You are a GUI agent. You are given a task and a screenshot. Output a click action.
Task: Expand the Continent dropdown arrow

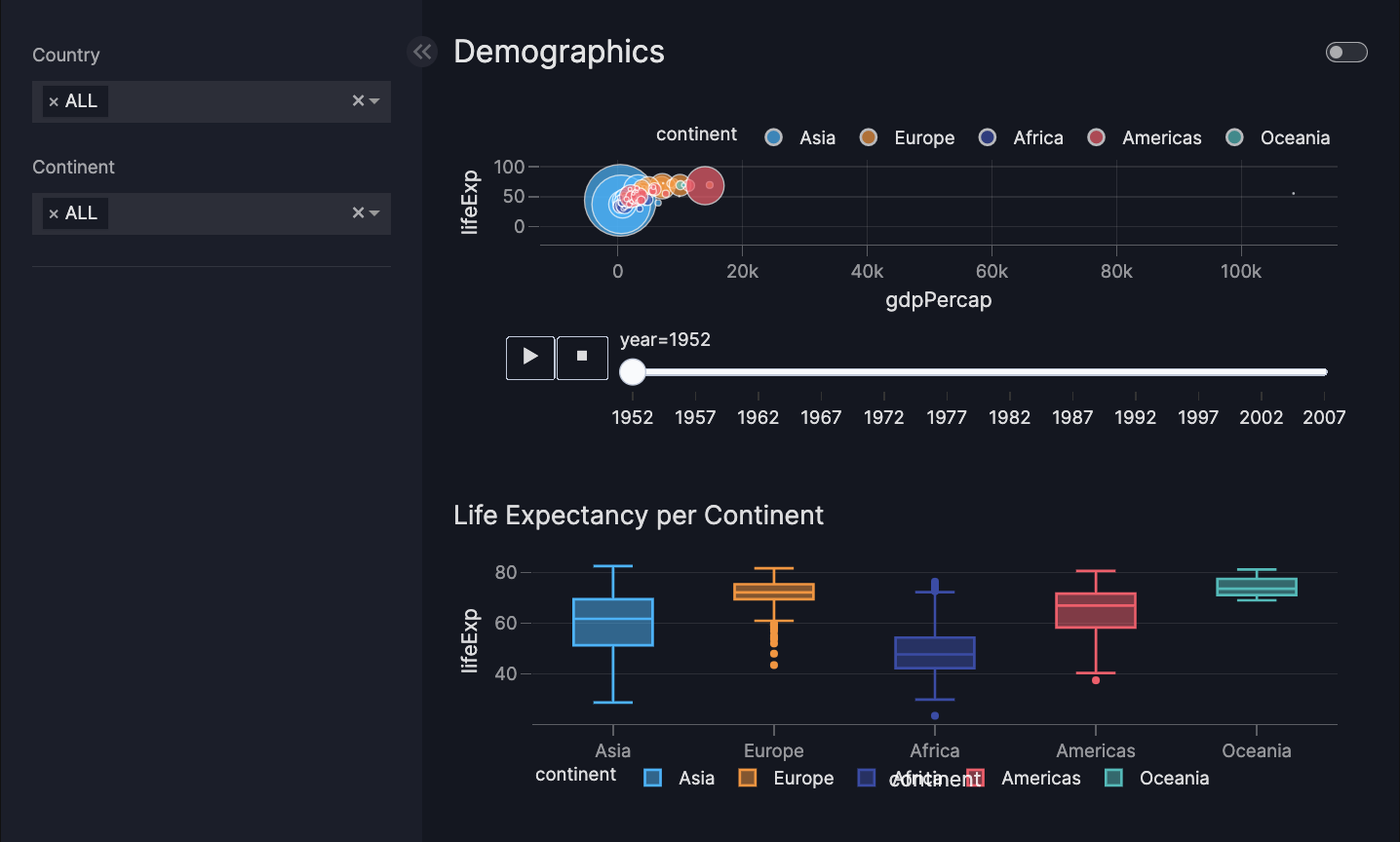point(374,213)
